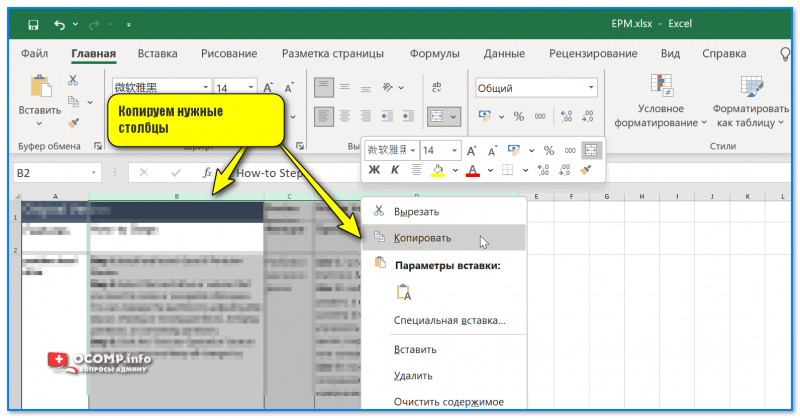Apply red Font Color in mini toolbar
800x418 pixels.
click(473, 170)
